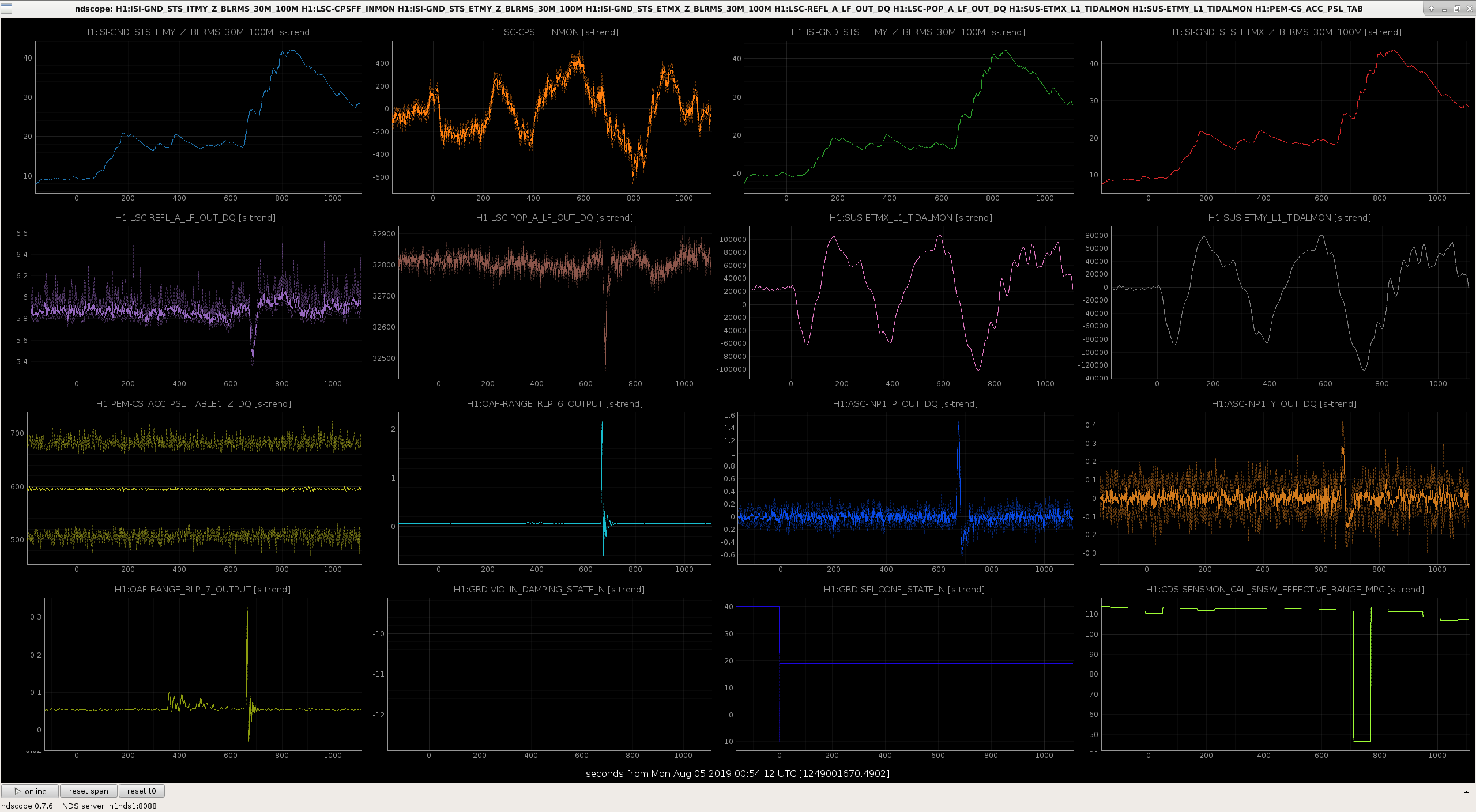This screenshot has width=1476, height=812.
Task: Select the H1:GRD-SEI_CONF_STATE_N plot title
Action: (x=904, y=590)
